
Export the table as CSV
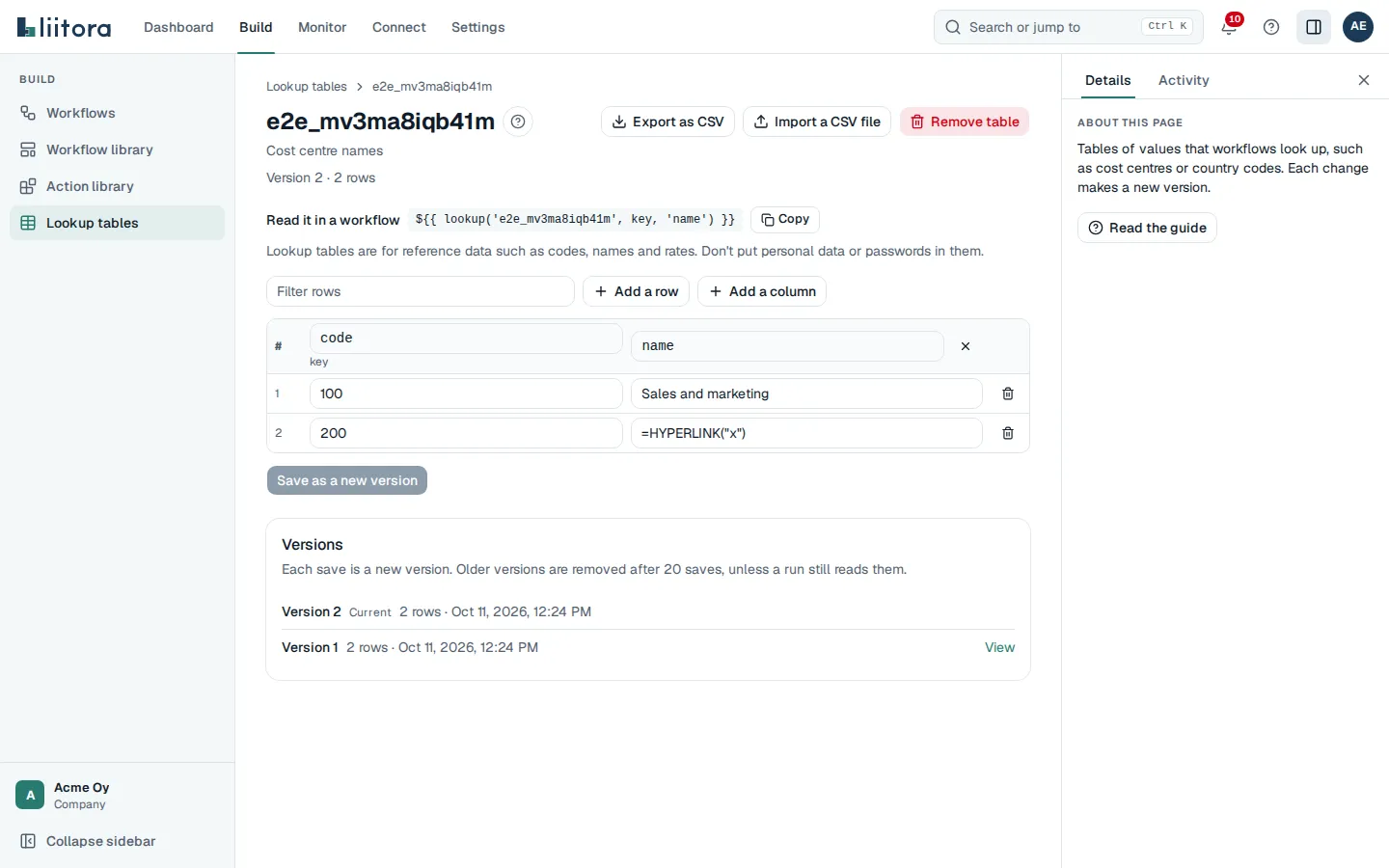pos(667,122)
